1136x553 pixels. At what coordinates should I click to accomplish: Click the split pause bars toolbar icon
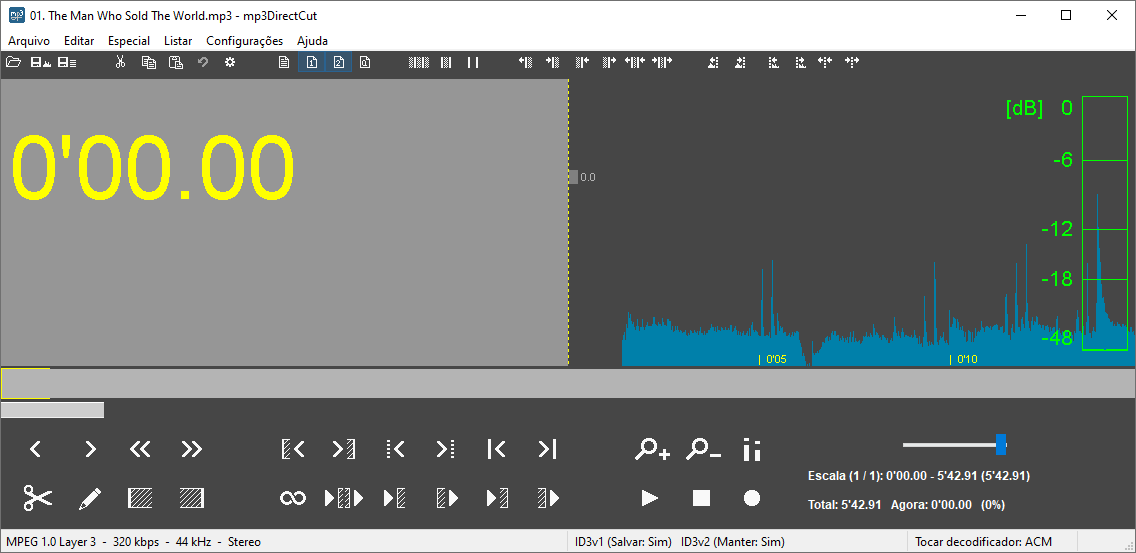pos(473,62)
